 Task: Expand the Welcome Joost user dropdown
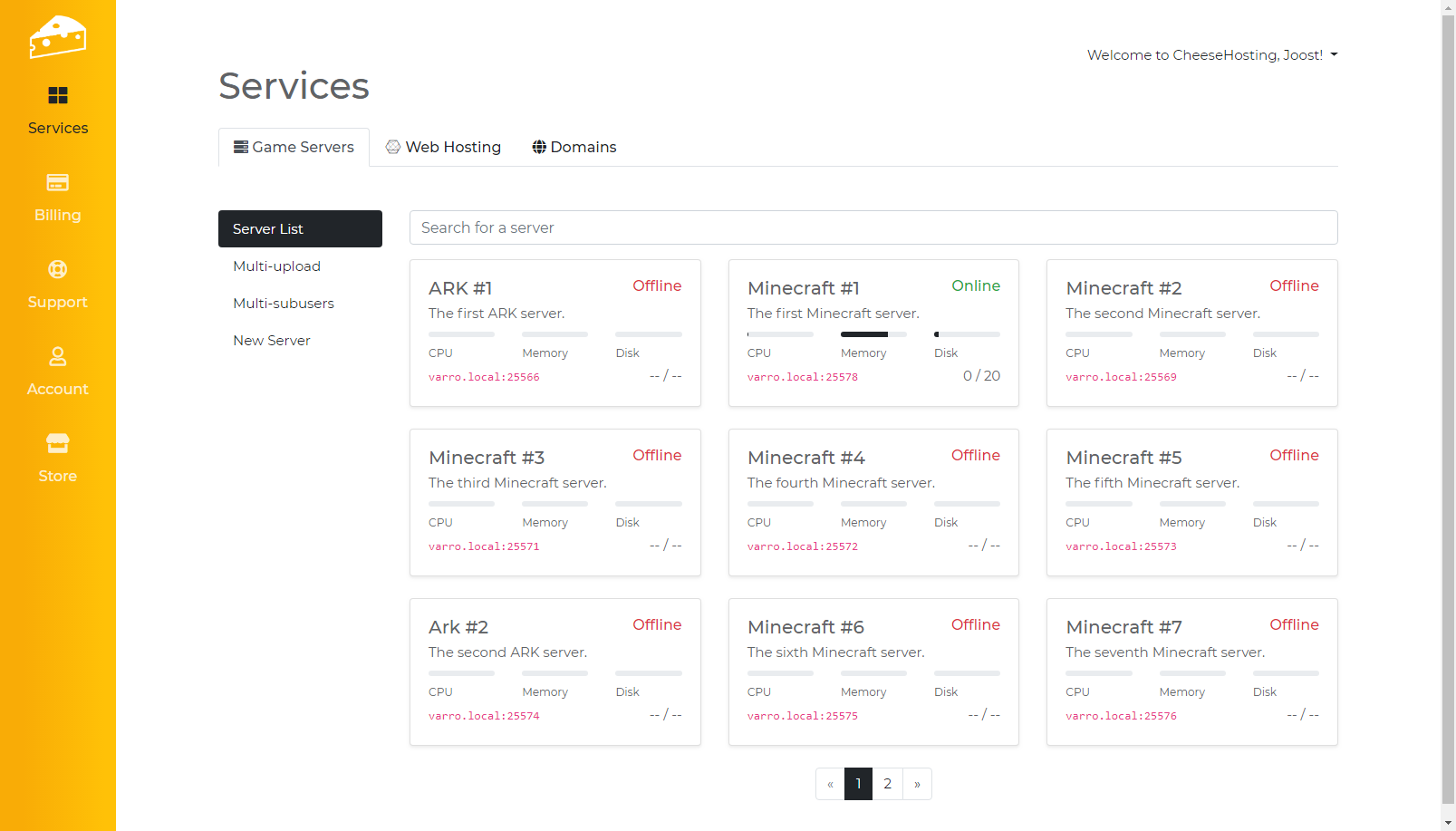[1211, 55]
